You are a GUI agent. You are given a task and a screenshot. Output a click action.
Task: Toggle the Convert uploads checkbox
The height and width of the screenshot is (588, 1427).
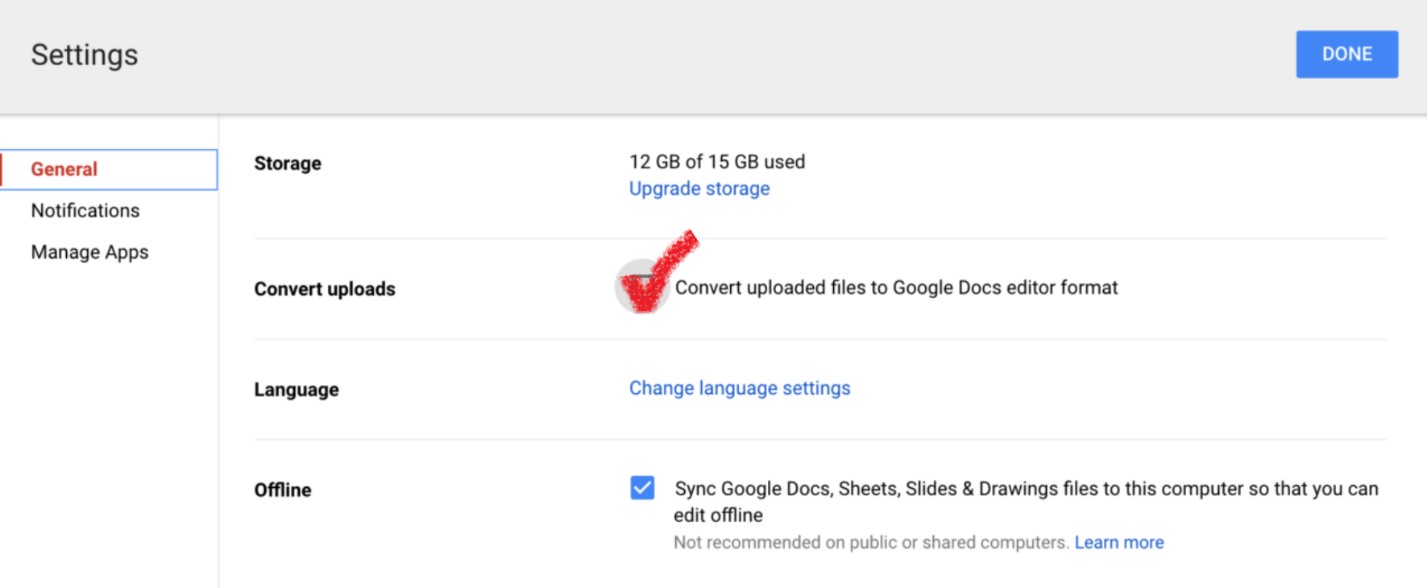point(642,287)
